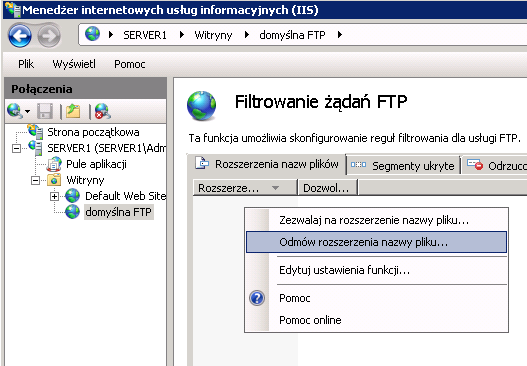Select Default Web Site in the tree
527x366 pixels.
[x=125, y=196]
